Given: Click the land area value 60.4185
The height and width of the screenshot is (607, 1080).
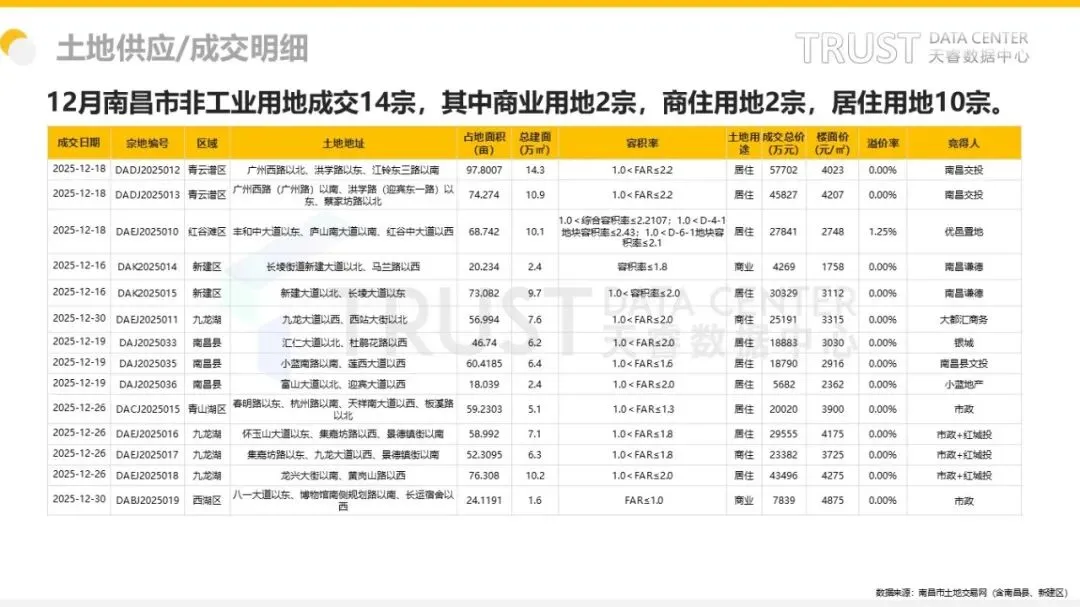Looking at the screenshot, I should [x=484, y=363].
